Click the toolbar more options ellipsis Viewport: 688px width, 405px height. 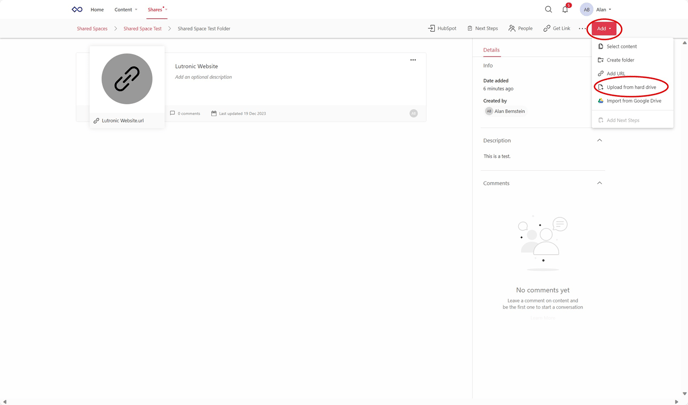(x=581, y=28)
